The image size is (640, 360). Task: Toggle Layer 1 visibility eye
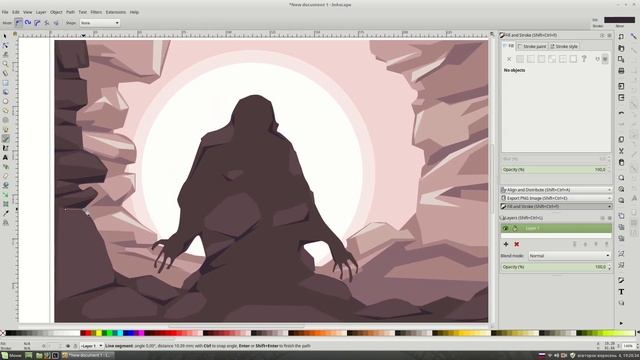point(505,228)
